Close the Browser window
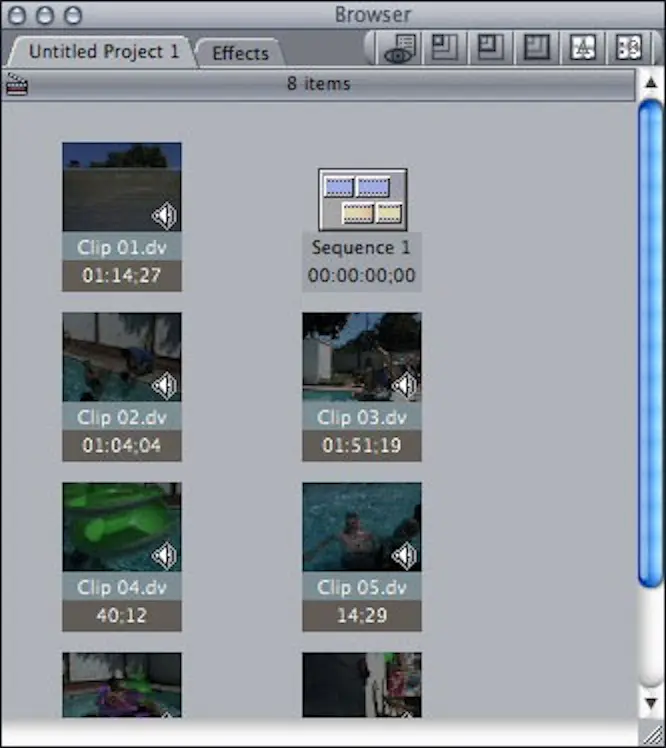Image resolution: width=666 pixels, height=748 pixels. coord(17,15)
